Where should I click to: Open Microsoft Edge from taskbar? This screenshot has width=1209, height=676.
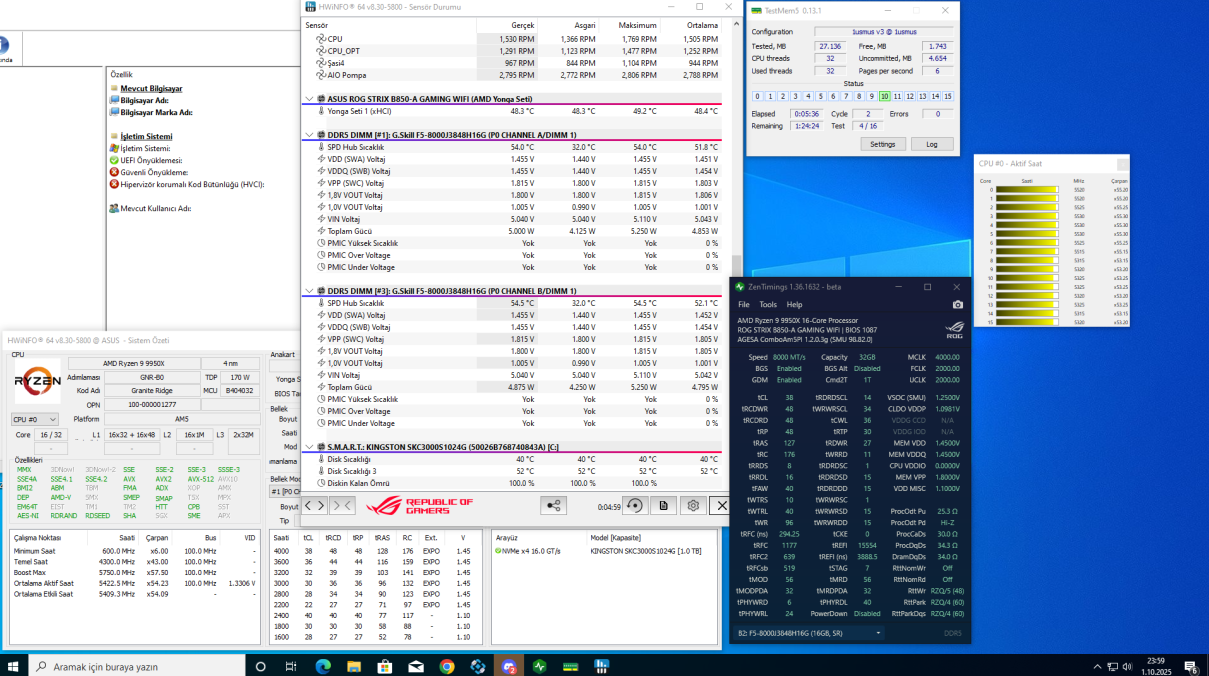[322, 666]
